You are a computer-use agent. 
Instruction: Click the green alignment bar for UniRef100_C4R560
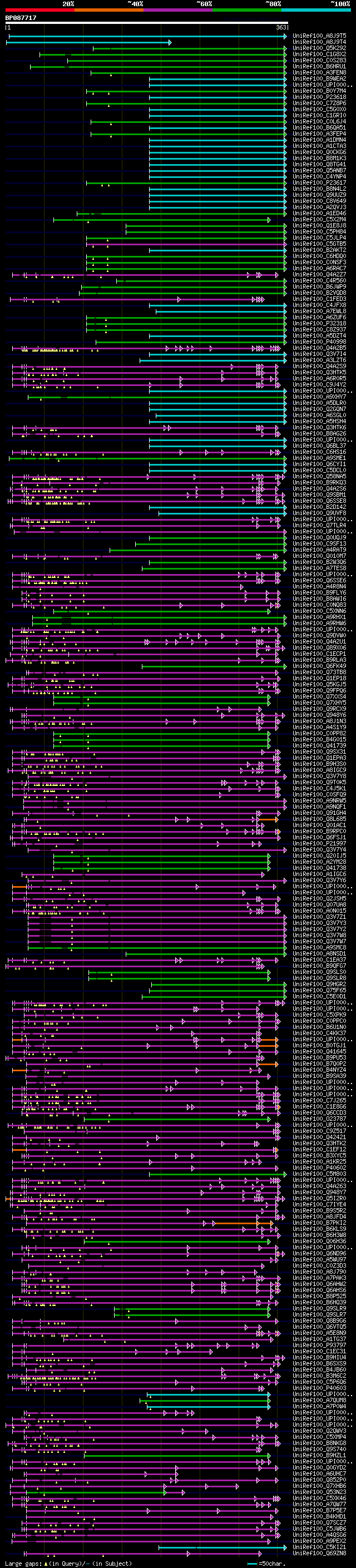201,280
